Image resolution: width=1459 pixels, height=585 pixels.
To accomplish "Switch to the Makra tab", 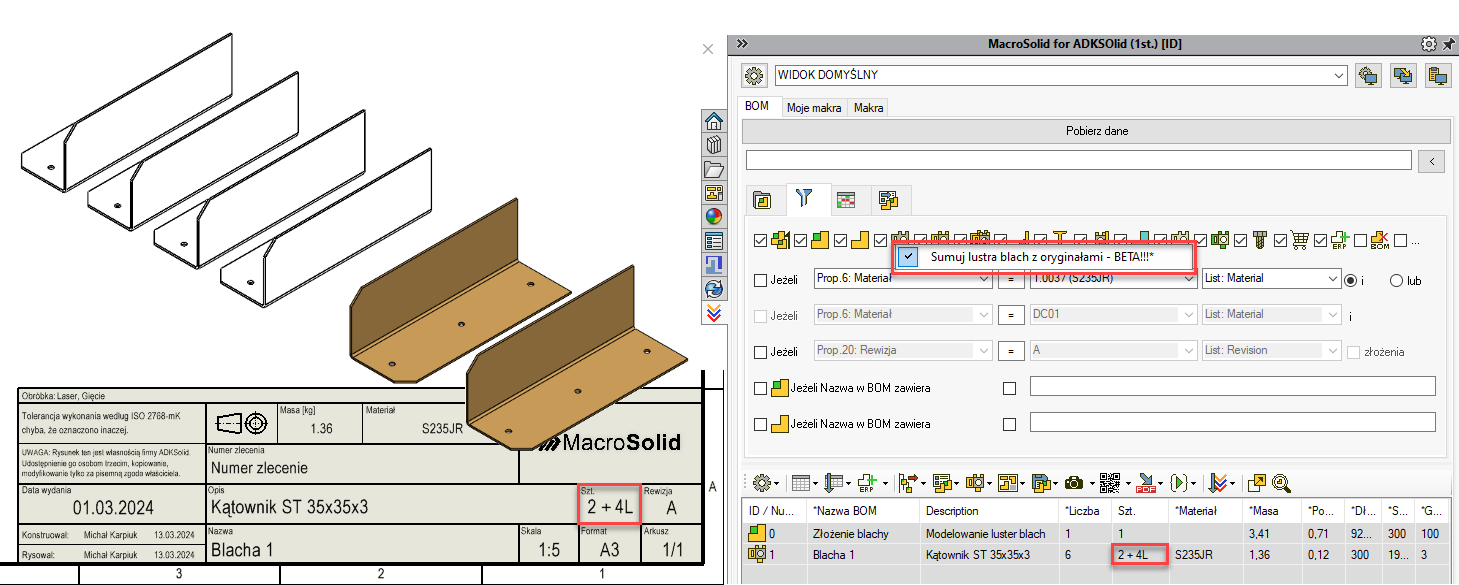I will [868, 107].
